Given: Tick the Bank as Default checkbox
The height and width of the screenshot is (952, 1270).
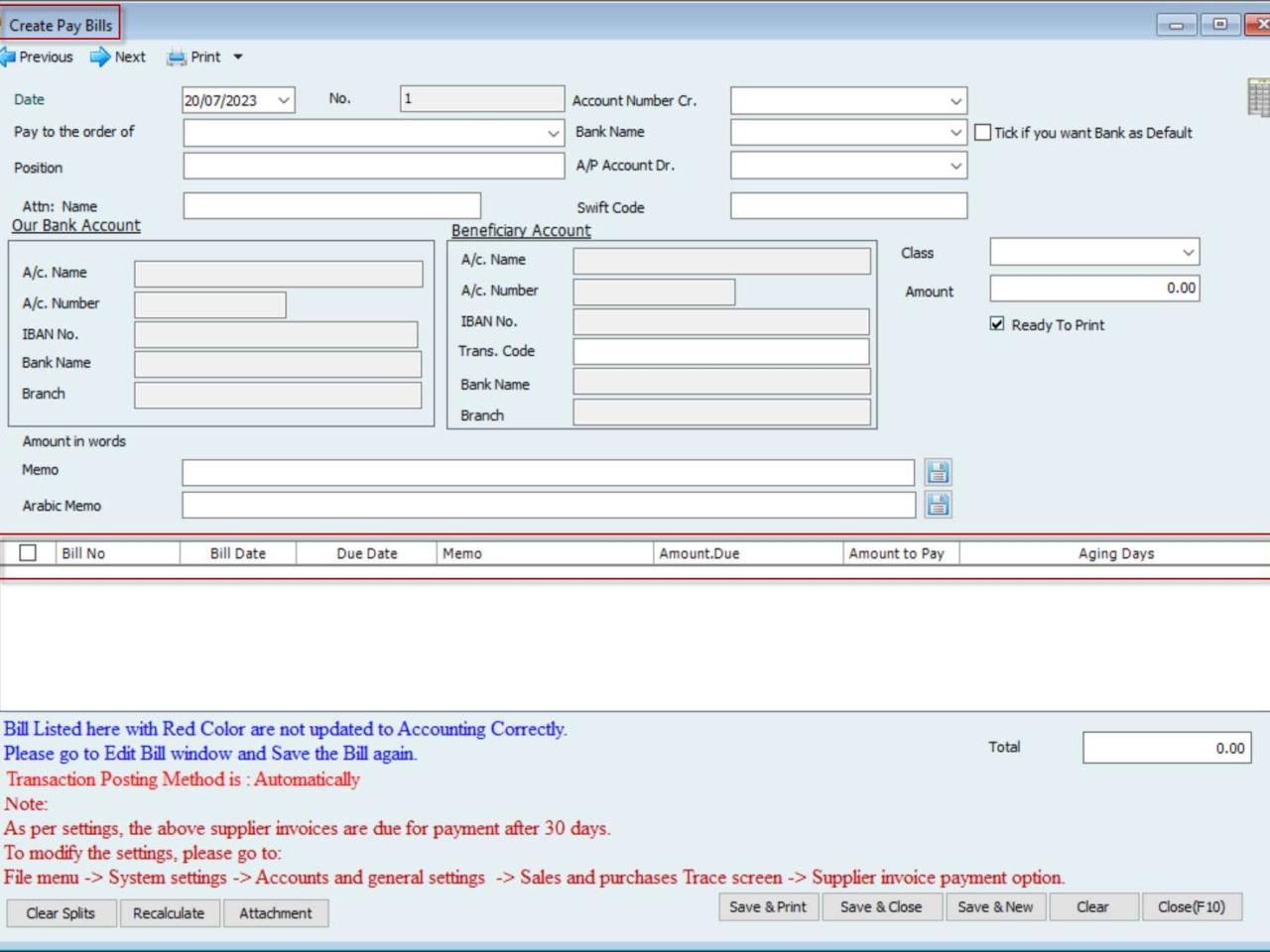Looking at the screenshot, I should pos(983,133).
